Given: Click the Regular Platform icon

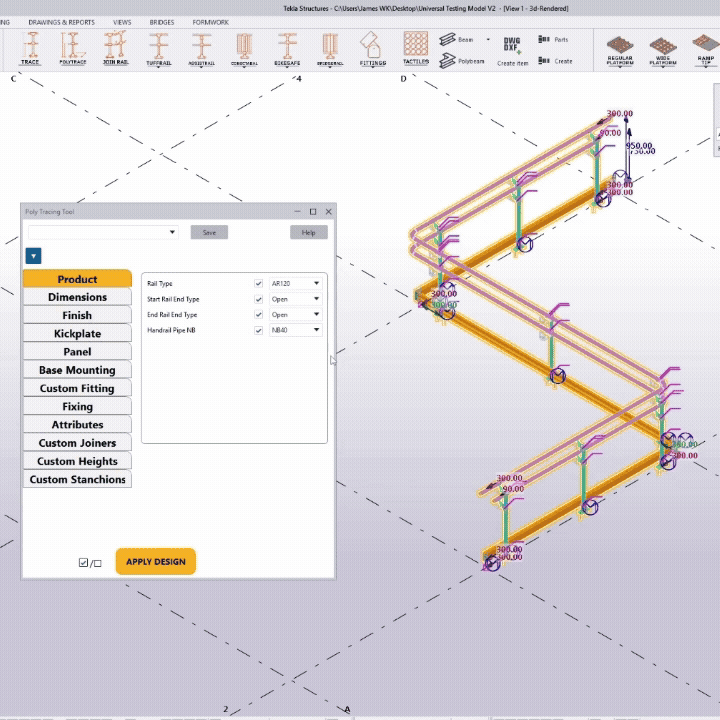Looking at the screenshot, I should coord(620,48).
